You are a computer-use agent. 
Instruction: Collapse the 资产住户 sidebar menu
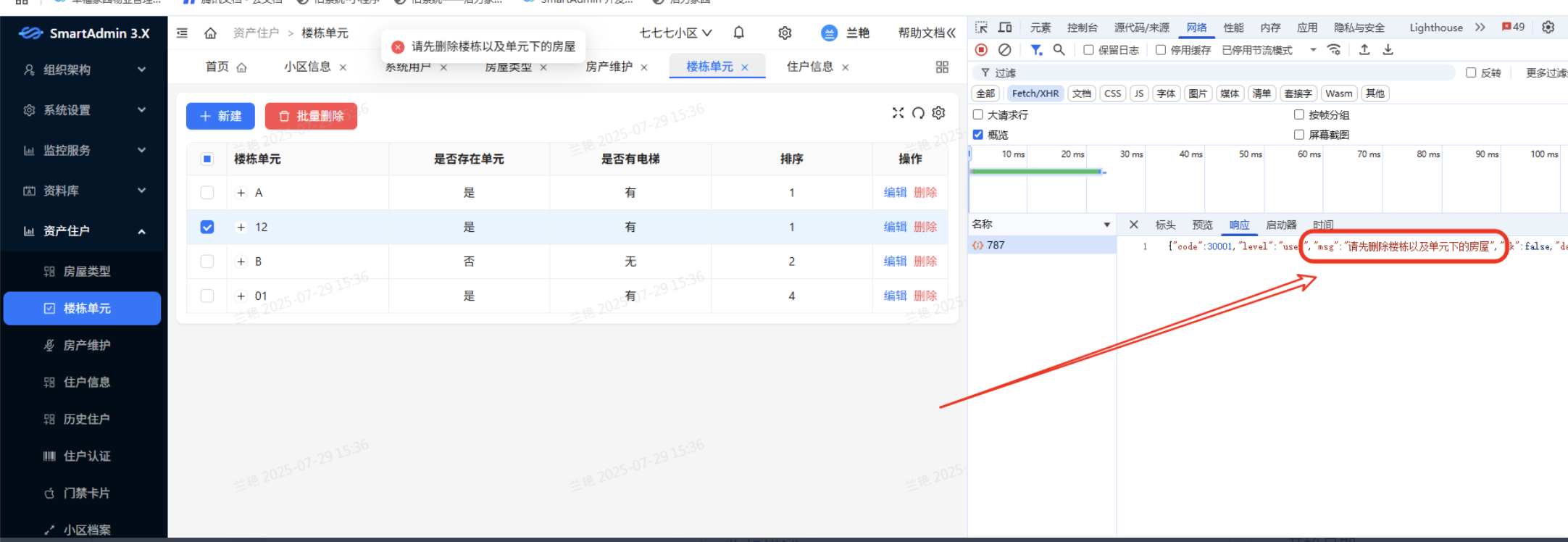coord(84,230)
